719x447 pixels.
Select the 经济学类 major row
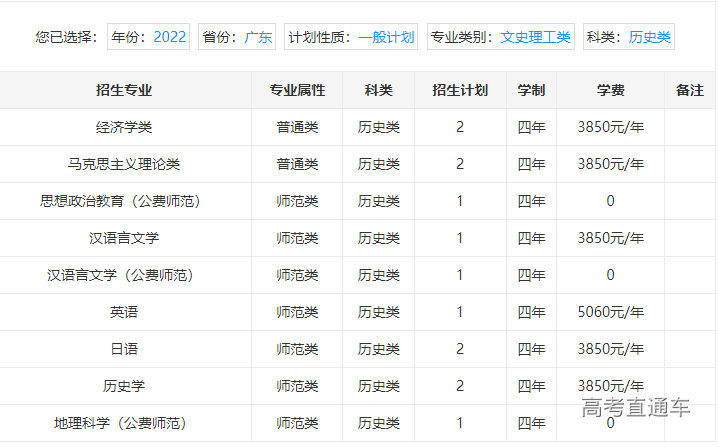124,127
